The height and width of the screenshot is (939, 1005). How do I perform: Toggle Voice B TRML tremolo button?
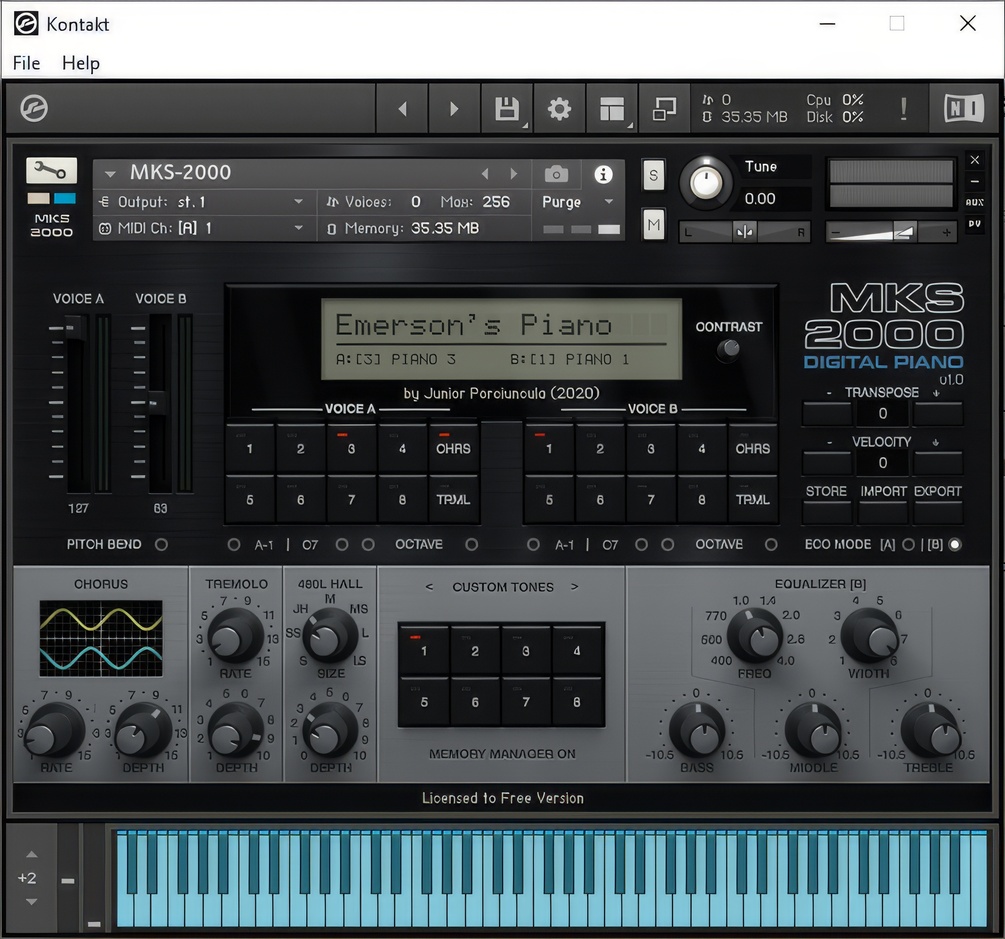tap(752, 499)
